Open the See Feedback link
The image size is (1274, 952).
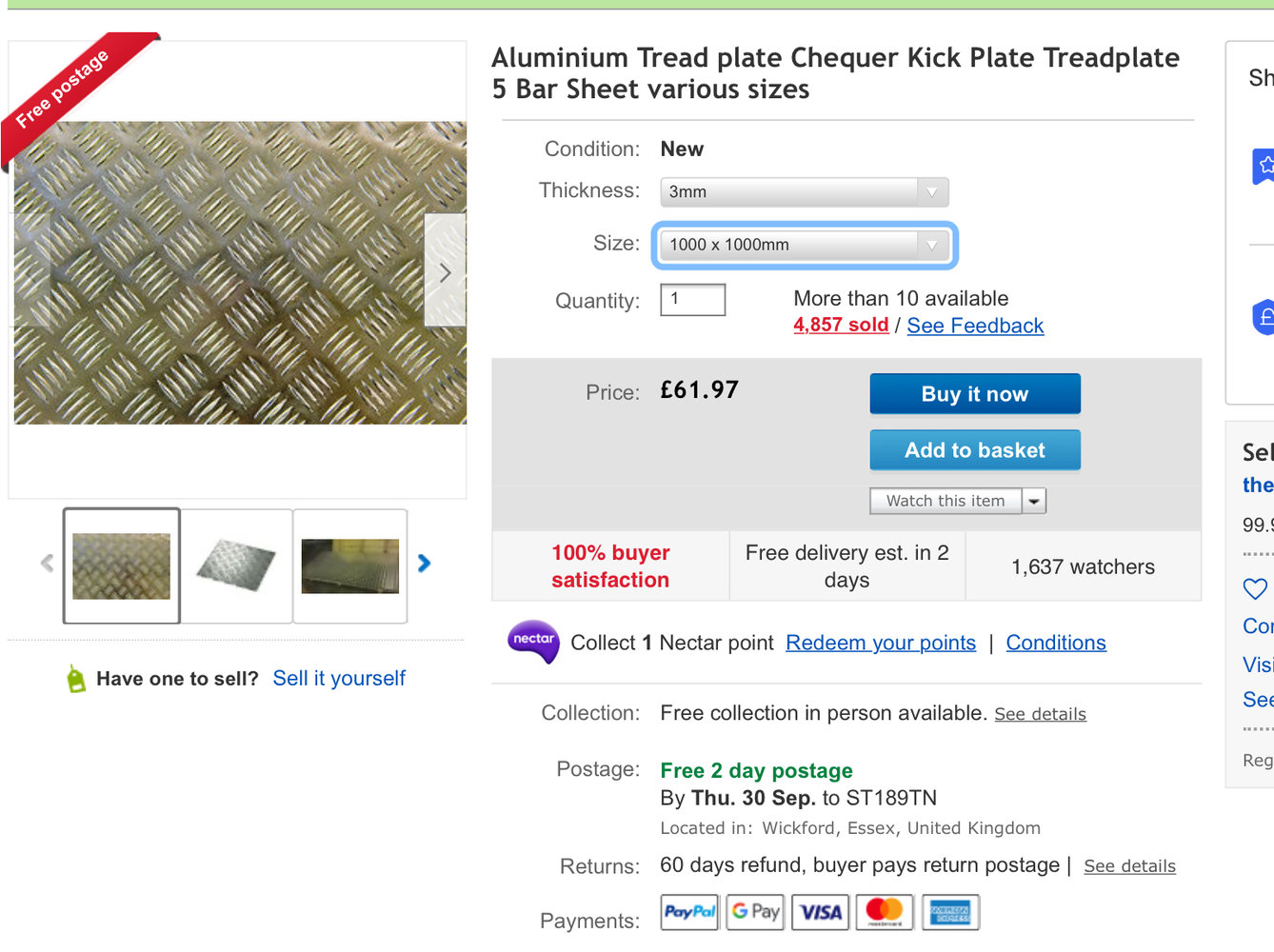pyautogui.click(x=975, y=326)
